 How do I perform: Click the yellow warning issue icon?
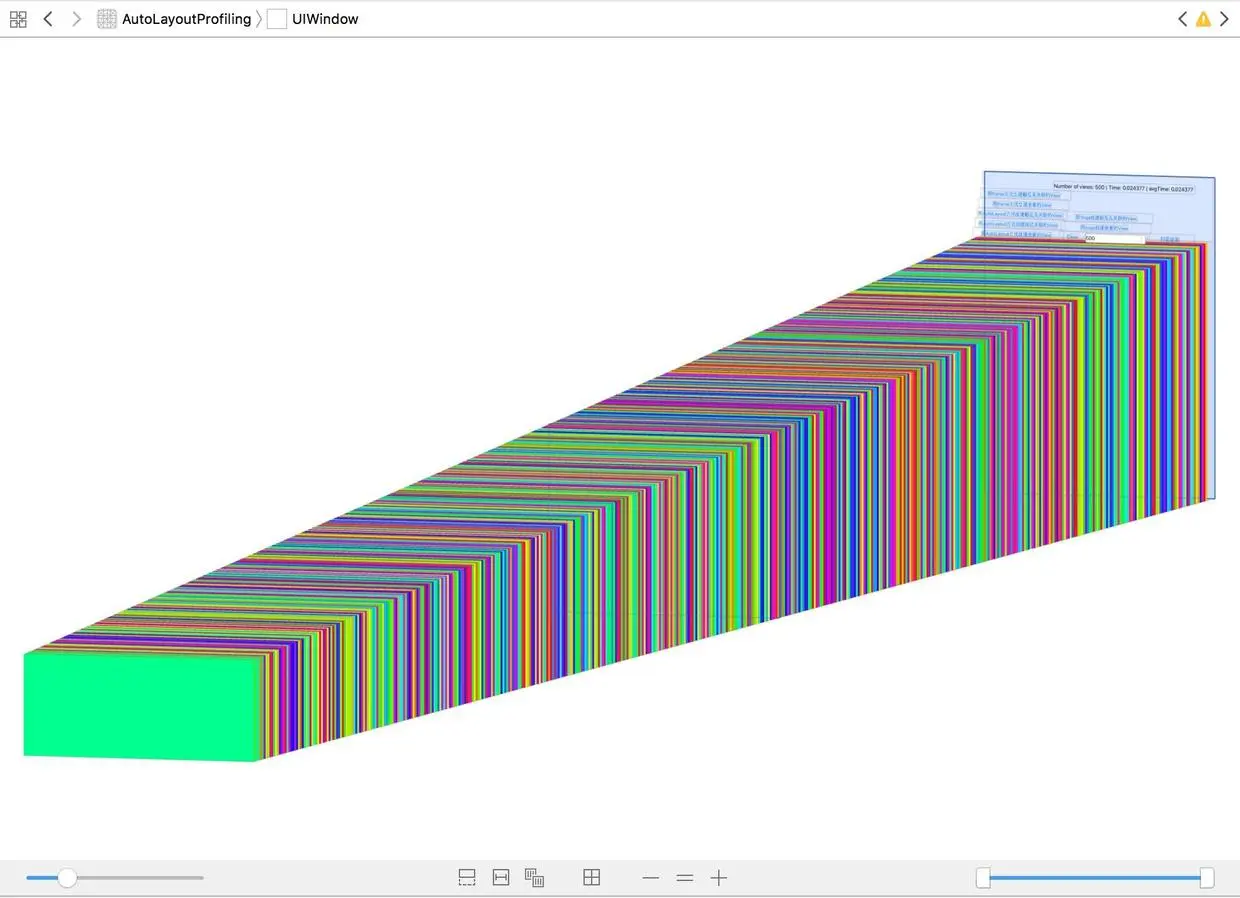point(1203,19)
